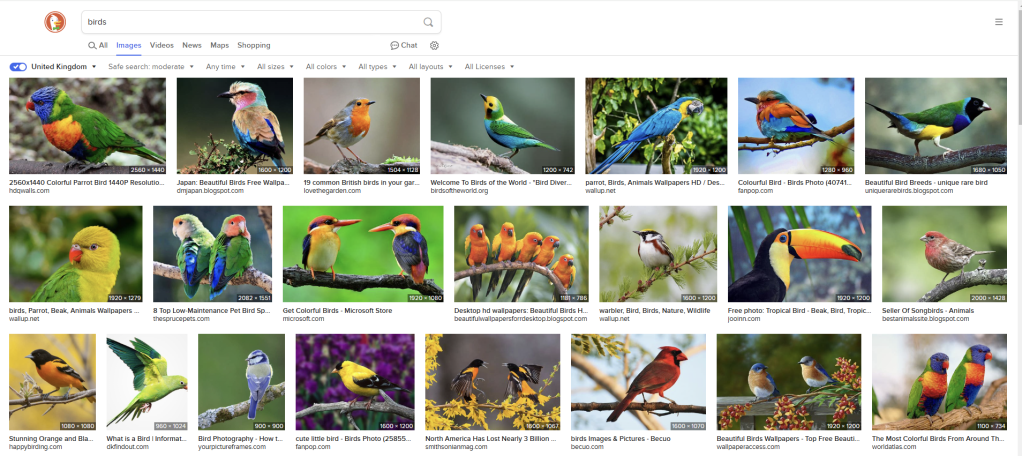Image resolution: width=1022 pixels, height=456 pixels.
Task: Open the All sizes filter dropdown
Action: coord(275,67)
